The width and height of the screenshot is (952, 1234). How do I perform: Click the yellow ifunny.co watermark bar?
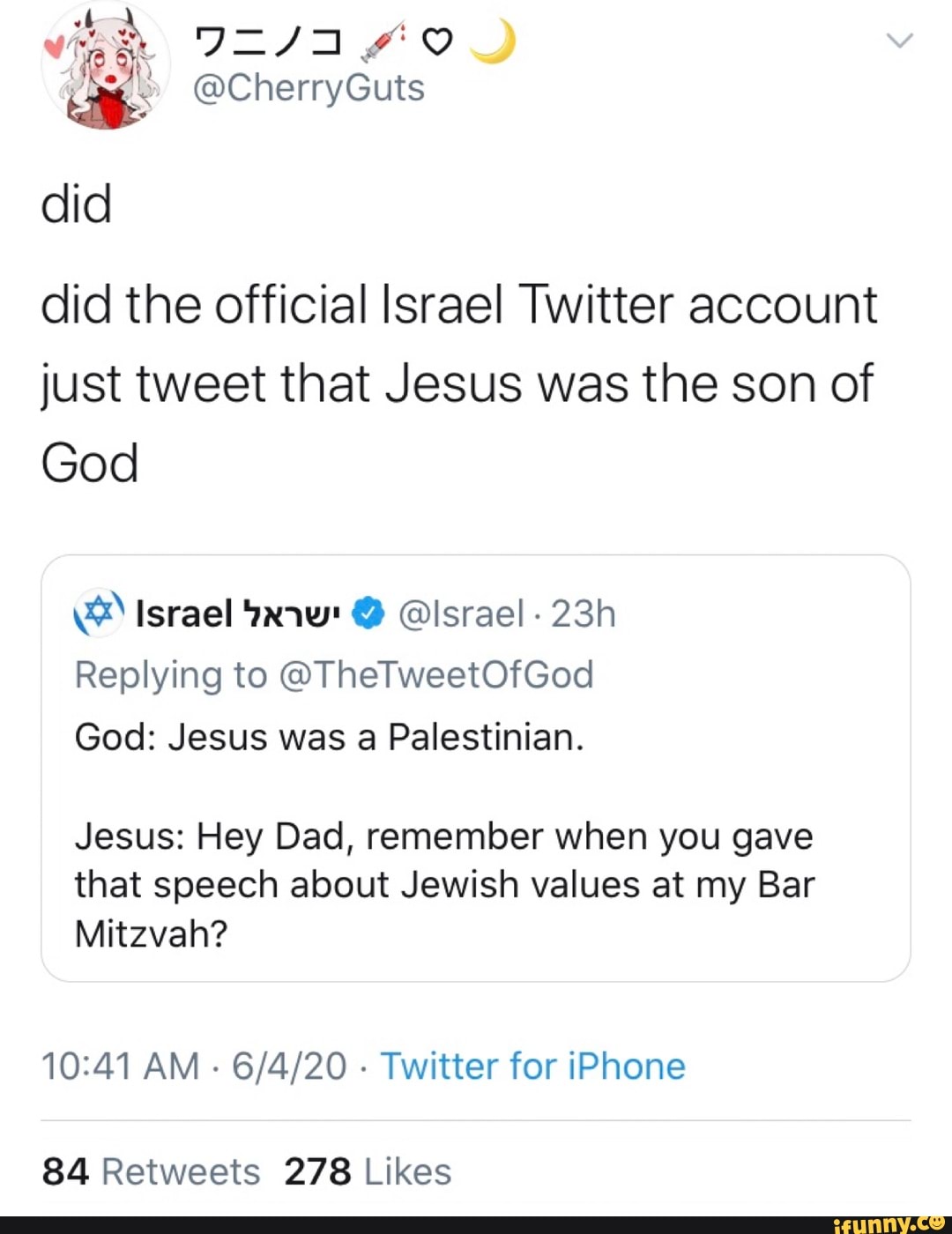[890, 1226]
